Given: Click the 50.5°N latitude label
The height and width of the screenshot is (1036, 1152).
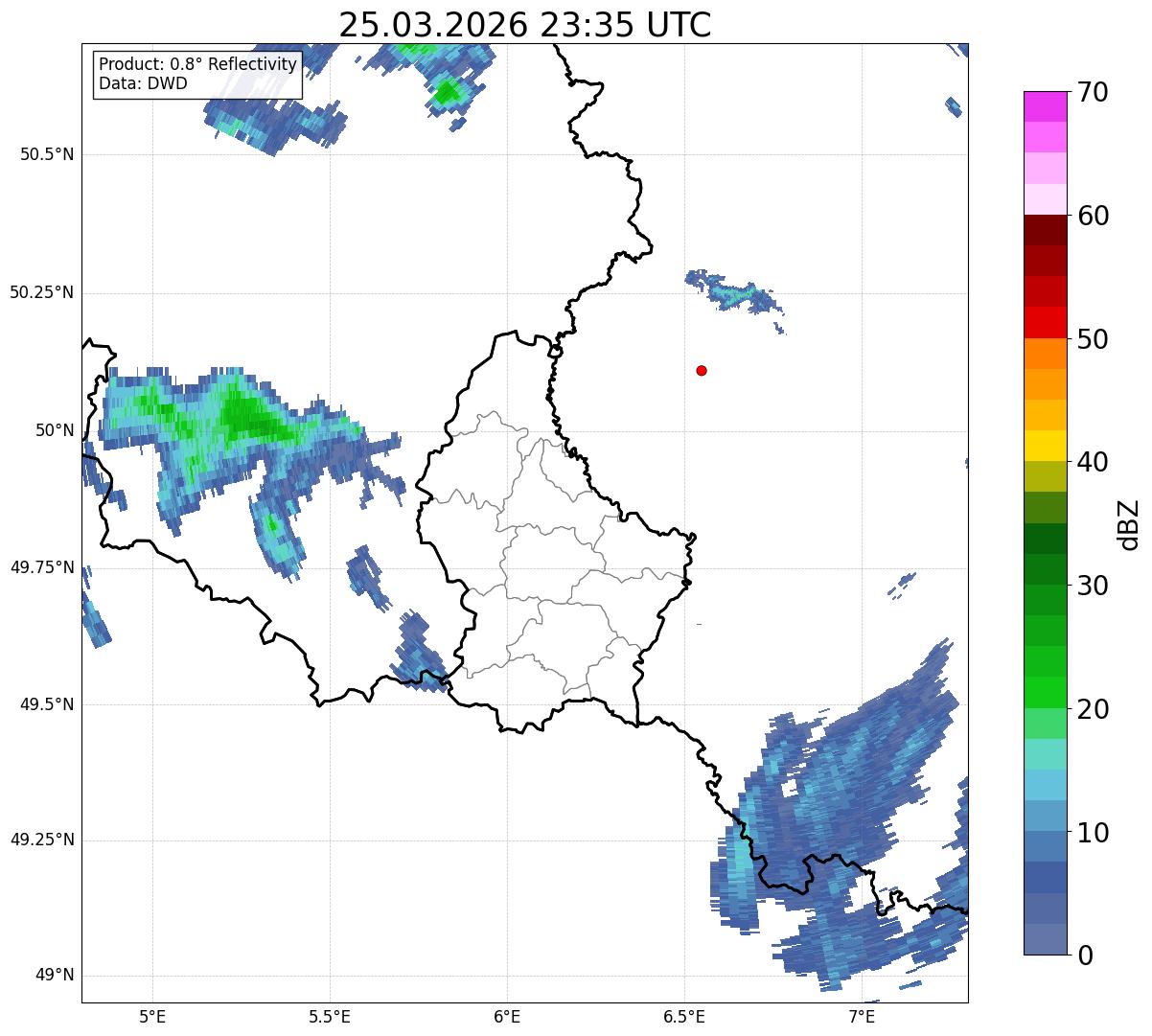Looking at the screenshot, I should click(x=48, y=154).
